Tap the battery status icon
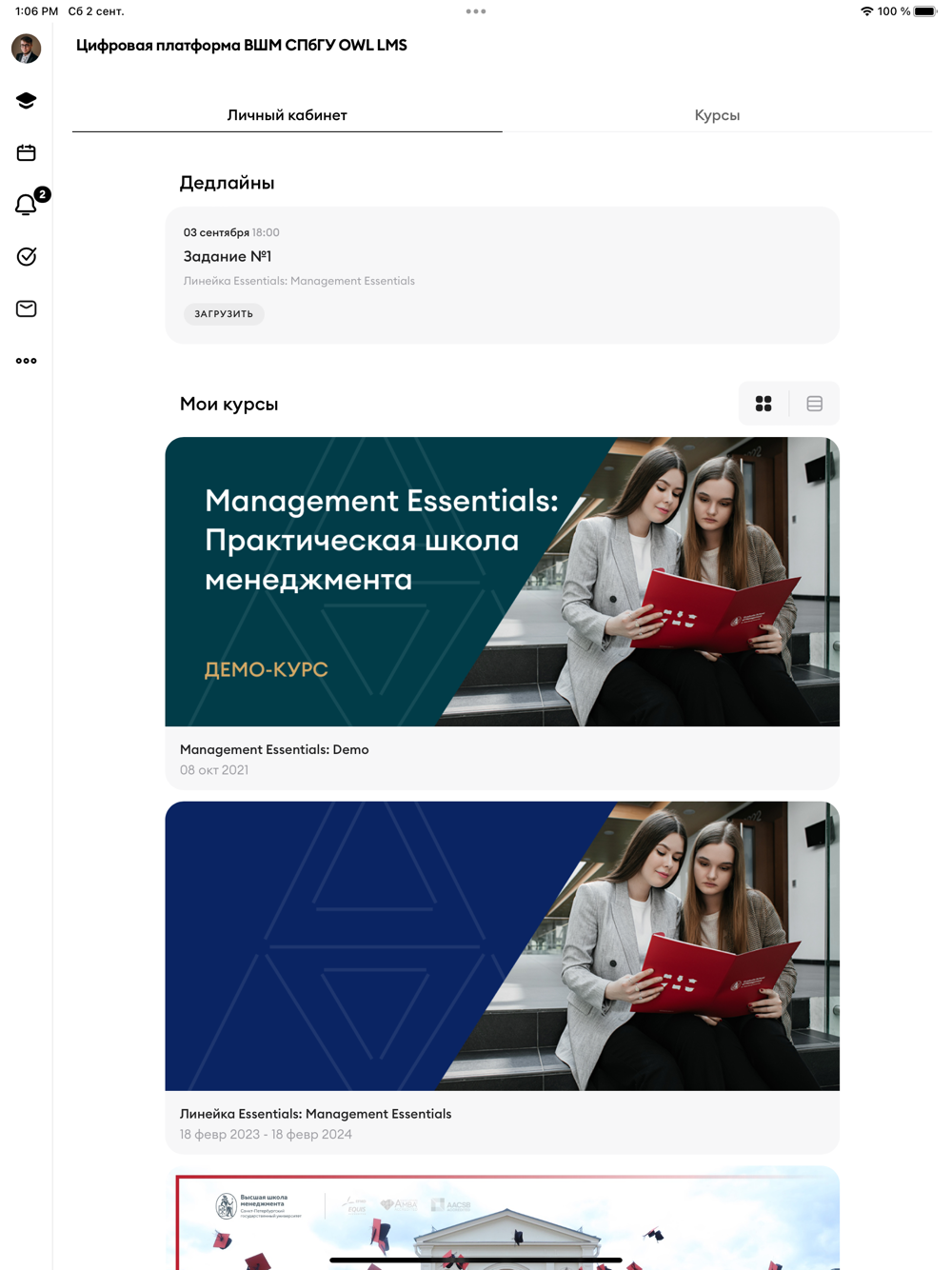952x1270 pixels. pyautogui.click(x=925, y=11)
